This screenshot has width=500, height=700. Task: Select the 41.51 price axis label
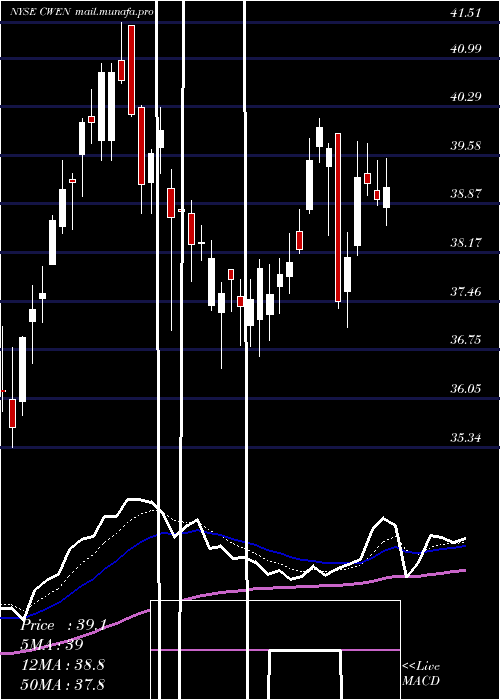[x=466, y=13]
